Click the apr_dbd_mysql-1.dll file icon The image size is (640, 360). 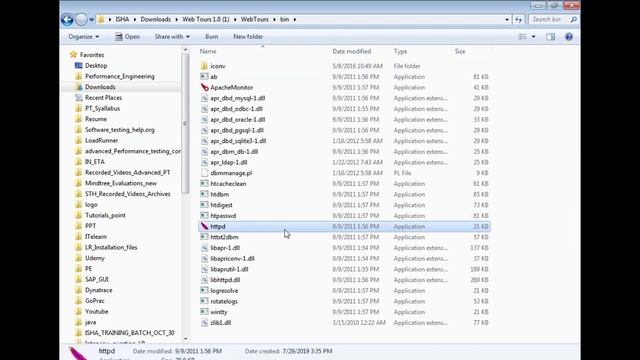click(204, 98)
